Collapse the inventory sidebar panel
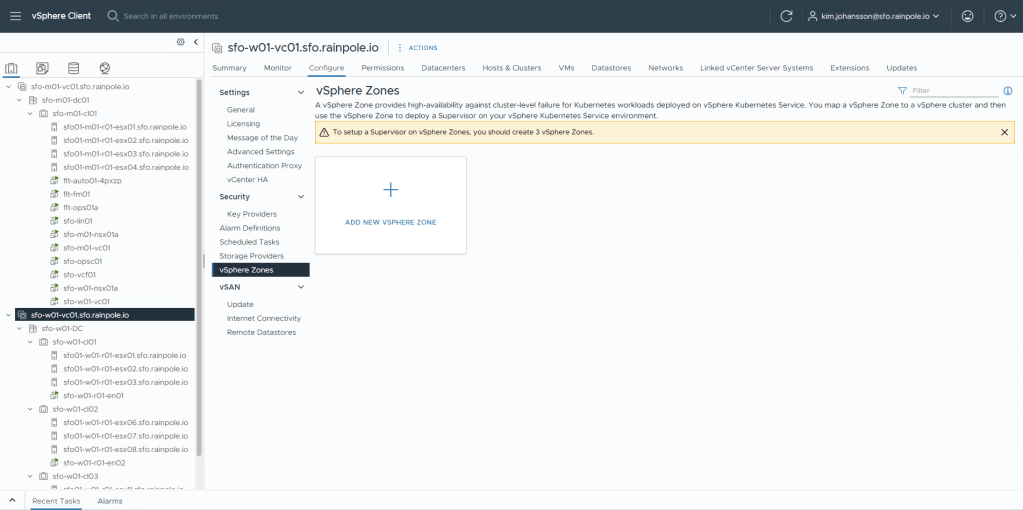Image resolution: width=1023 pixels, height=510 pixels. (x=195, y=42)
